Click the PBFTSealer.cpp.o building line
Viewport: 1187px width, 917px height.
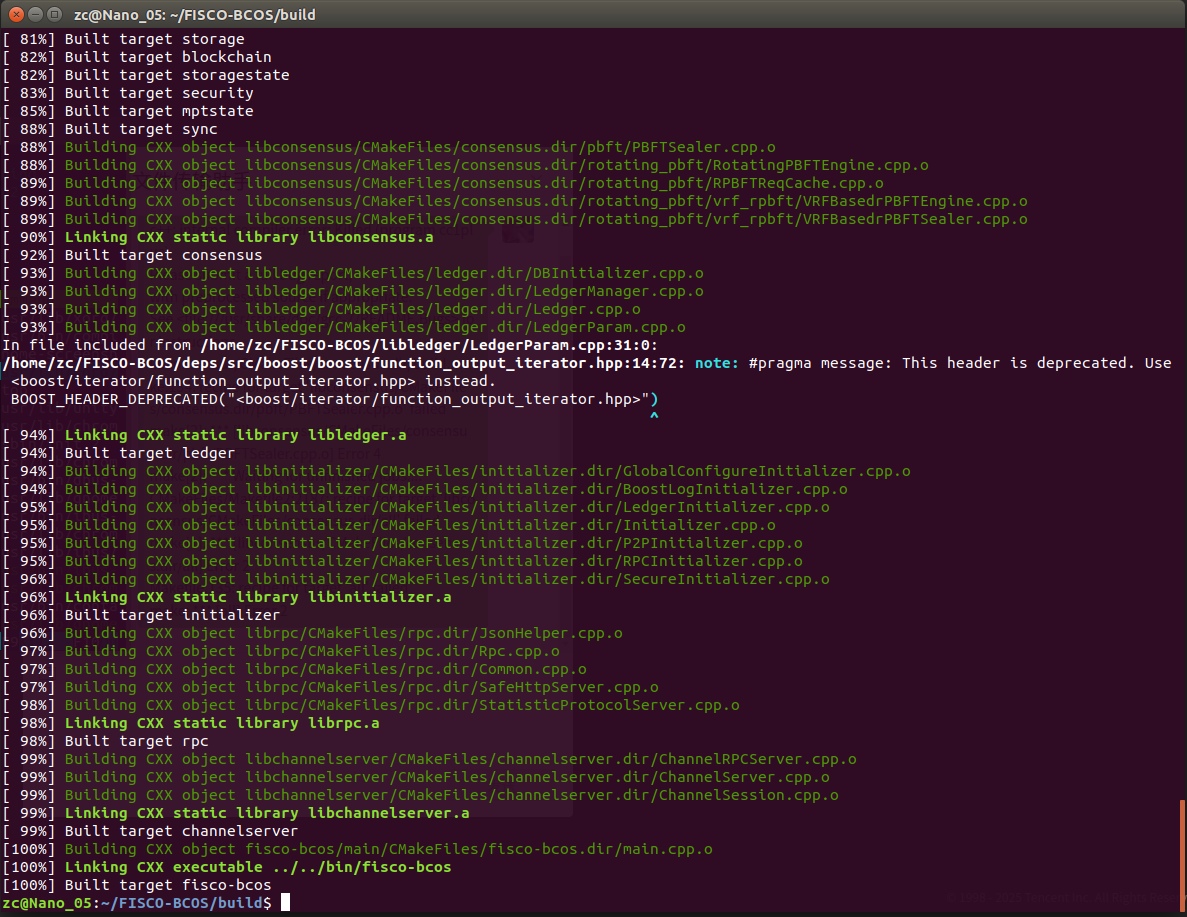pyautogui.click(x=389, y=147)
